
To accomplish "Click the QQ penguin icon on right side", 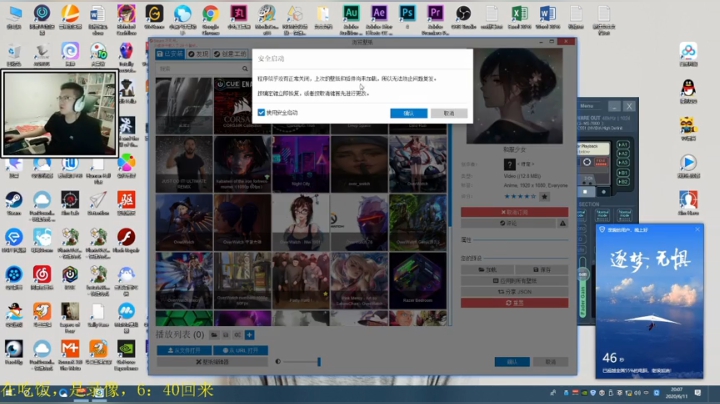I will click(x=688, y=91).
